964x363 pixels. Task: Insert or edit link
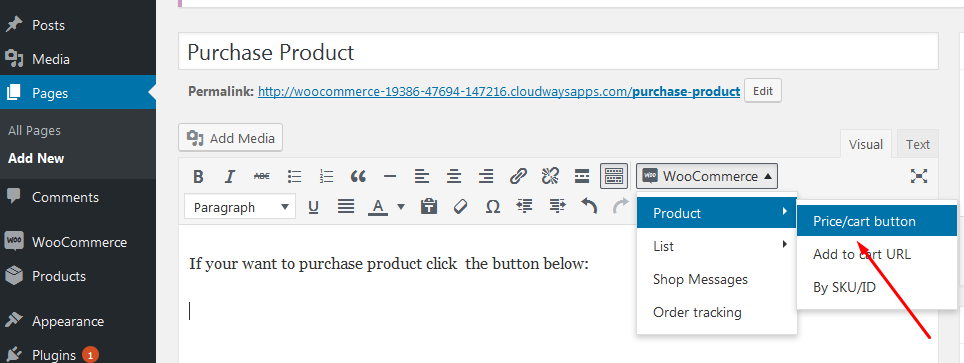tap(518, 177)
